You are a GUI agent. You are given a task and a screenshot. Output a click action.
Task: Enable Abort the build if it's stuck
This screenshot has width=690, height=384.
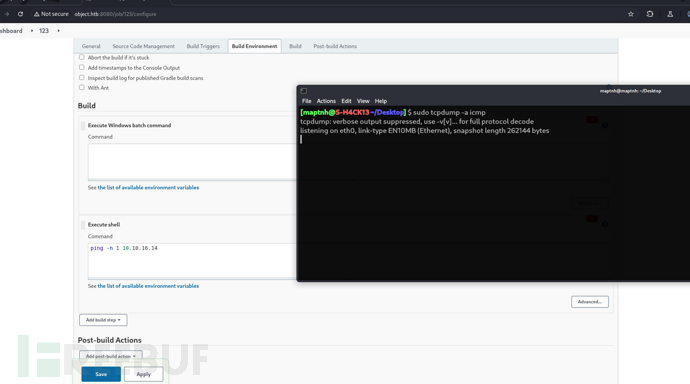pyautogui.click(x=81, y=57)
